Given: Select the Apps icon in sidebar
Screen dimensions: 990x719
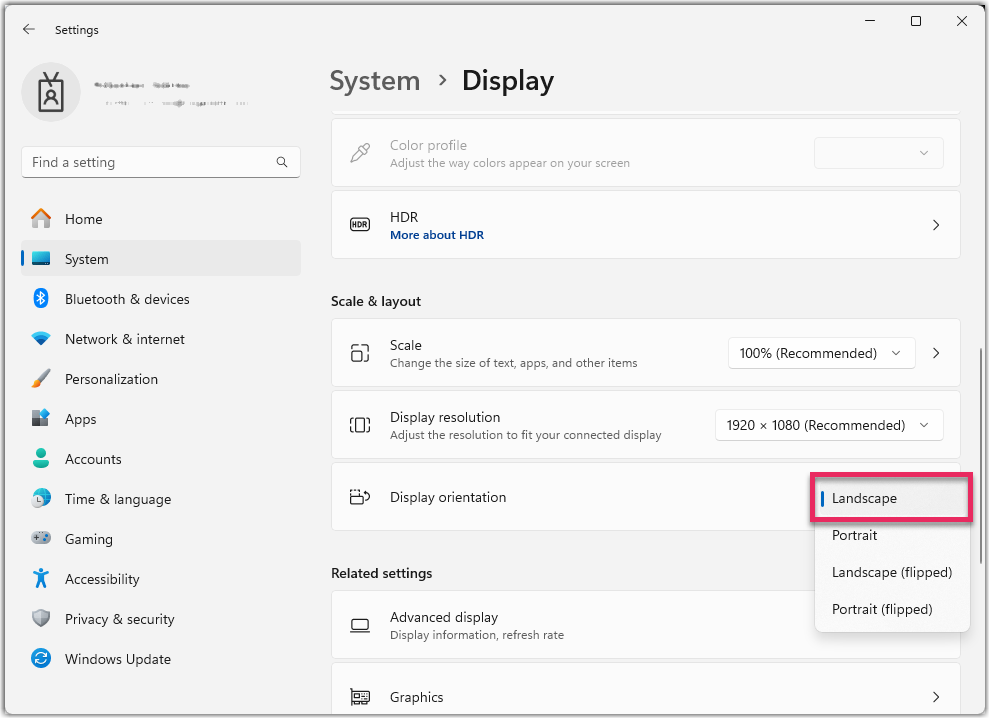Looking at the screenshot, I should (41, 419).
